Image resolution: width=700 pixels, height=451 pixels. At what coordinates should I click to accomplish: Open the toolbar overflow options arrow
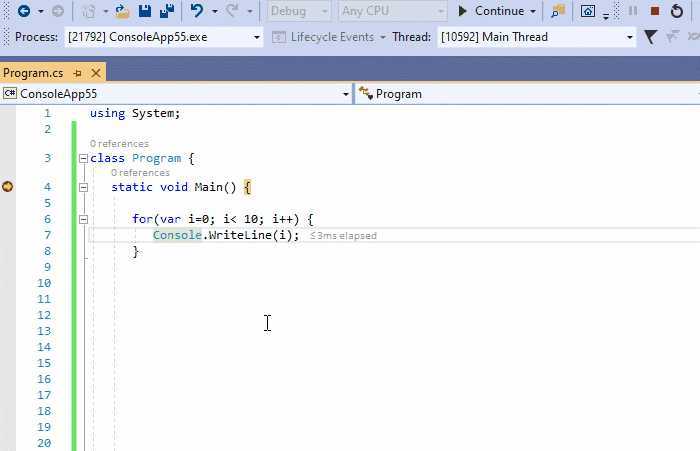click(x=606, y=16)
